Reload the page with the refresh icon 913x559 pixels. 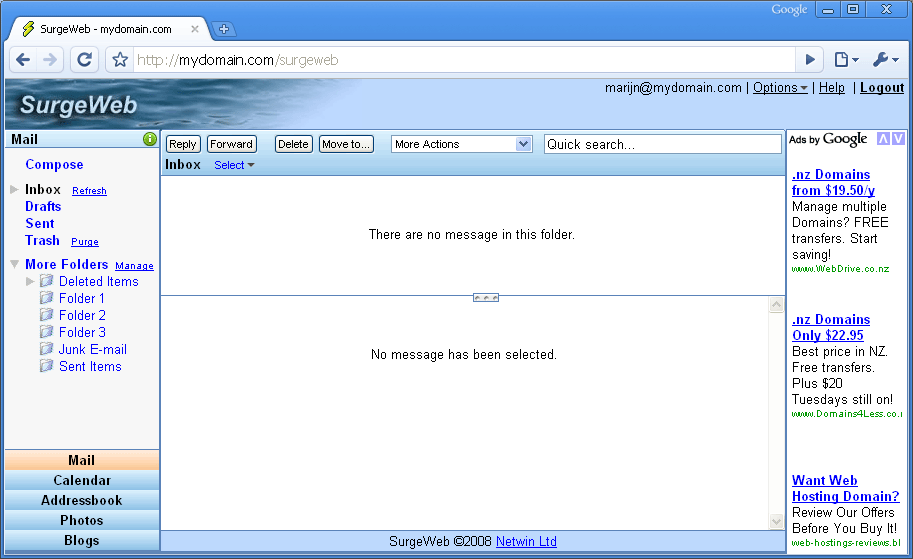click(x=84, y=60)
